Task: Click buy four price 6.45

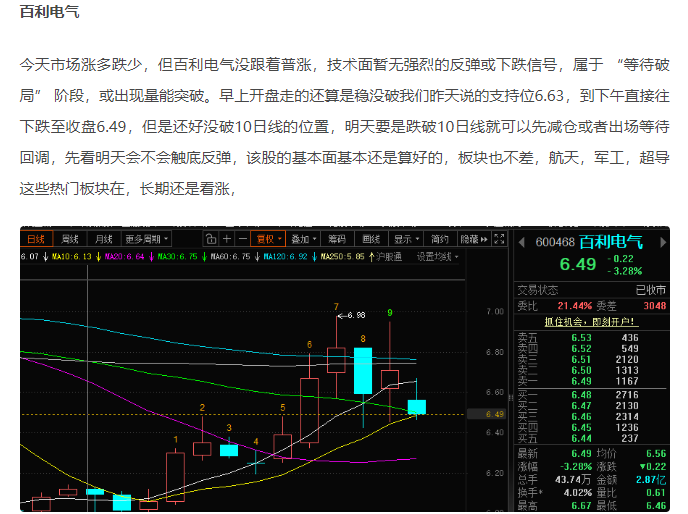Action: (x=581, y=428)
